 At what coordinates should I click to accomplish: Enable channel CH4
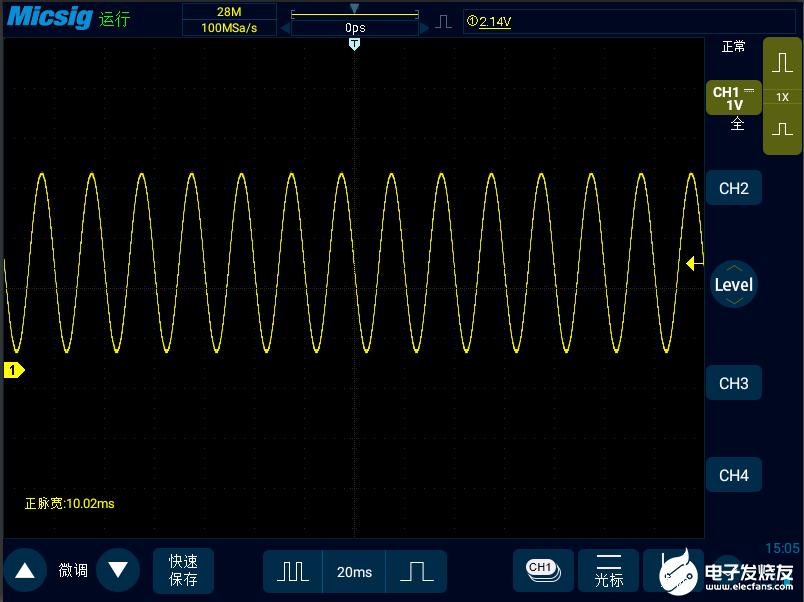734,475
